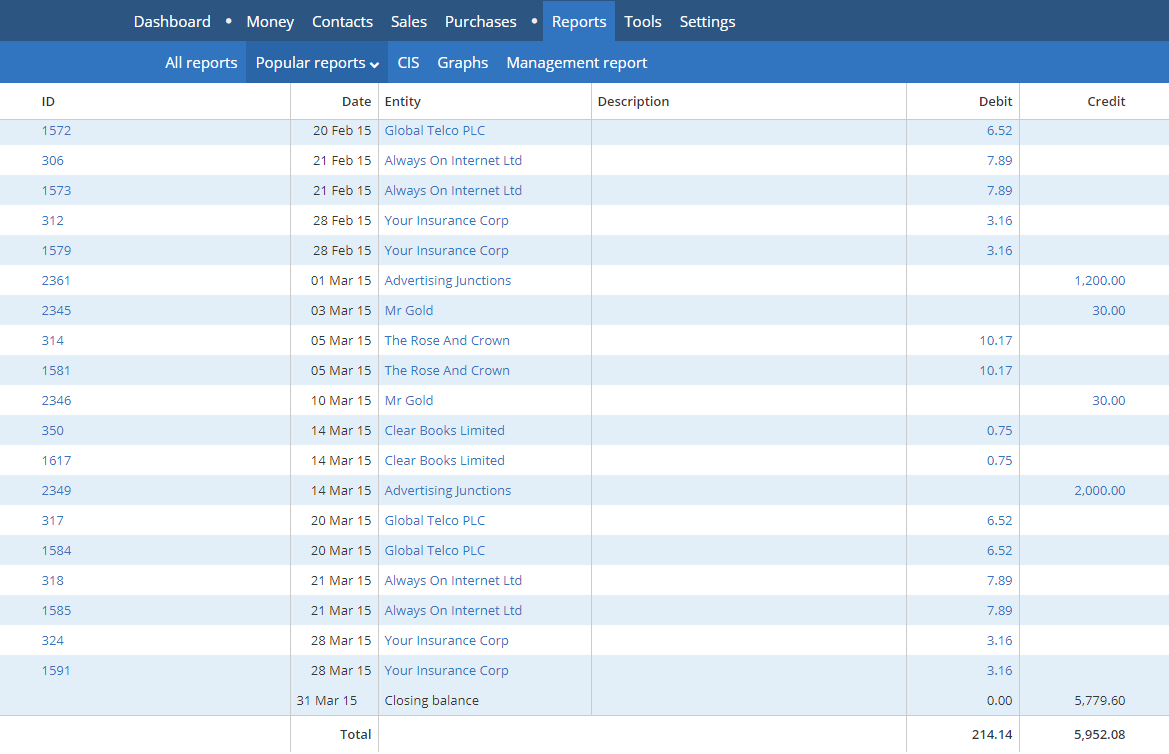Click the Description column header
The image size is (1169, 754).
tap(633, 101)
